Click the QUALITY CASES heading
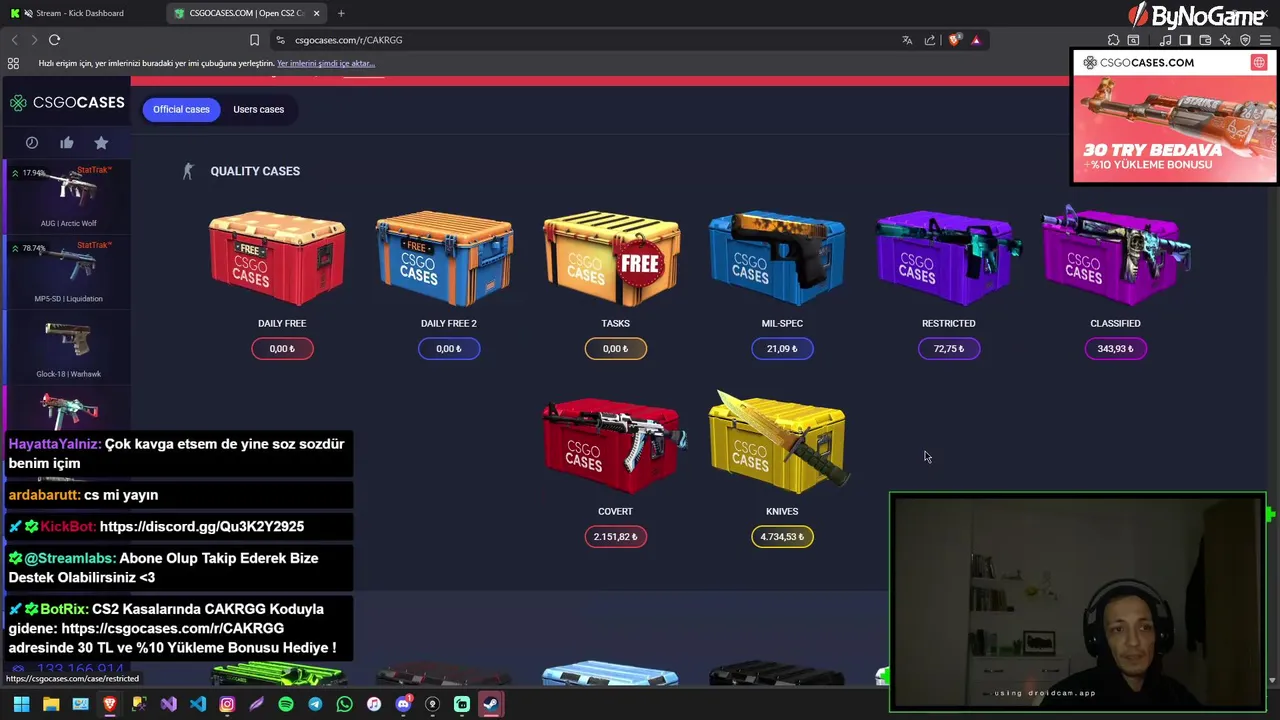This screenshot has width=1280, height=720. [x=255, y=171]
